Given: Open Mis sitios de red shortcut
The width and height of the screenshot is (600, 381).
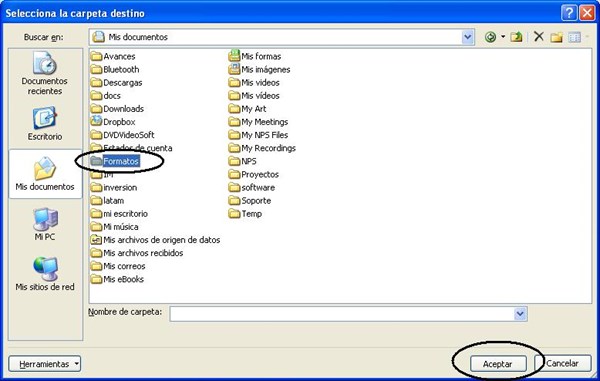Looking at the screenshot, I should click(45, 274).
